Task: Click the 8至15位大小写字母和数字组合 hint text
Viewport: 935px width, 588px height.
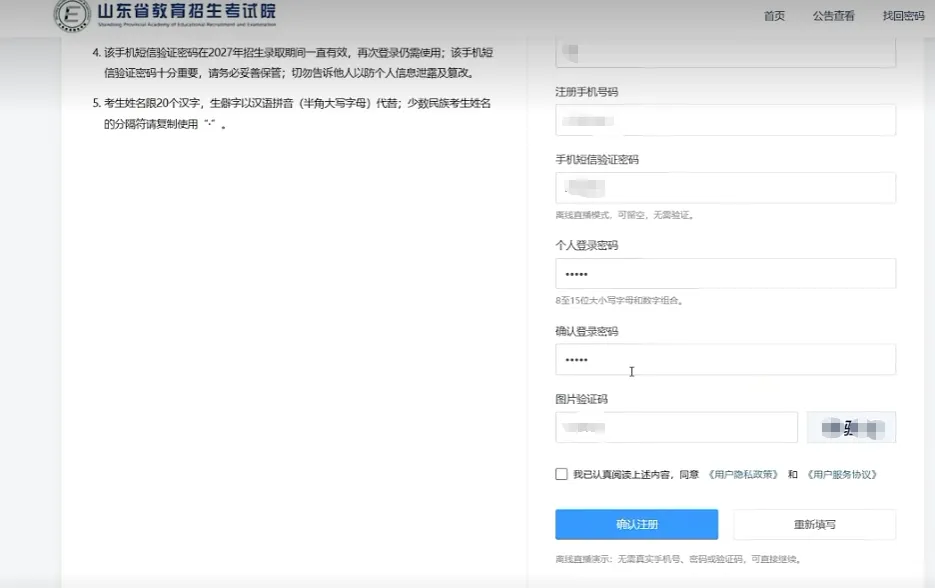Action: [619, 301]
